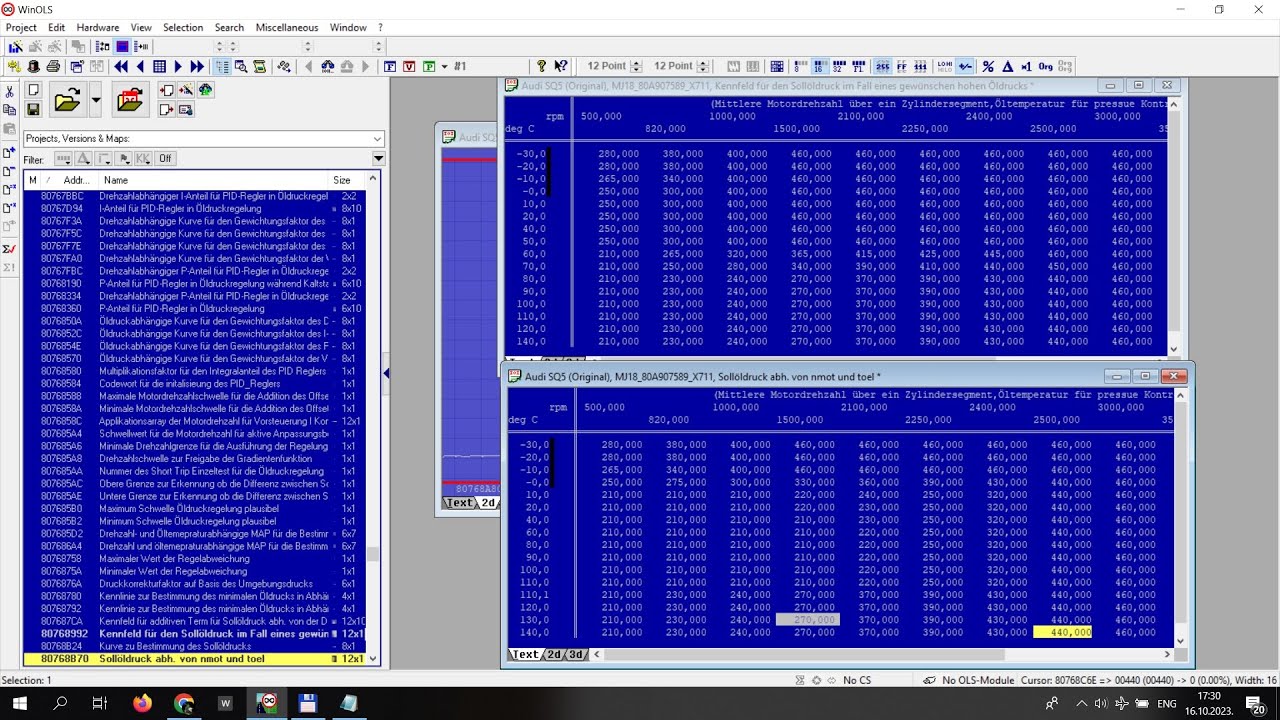
Task: Click the x1 factor icon
Action: (x=1027, y=66)
